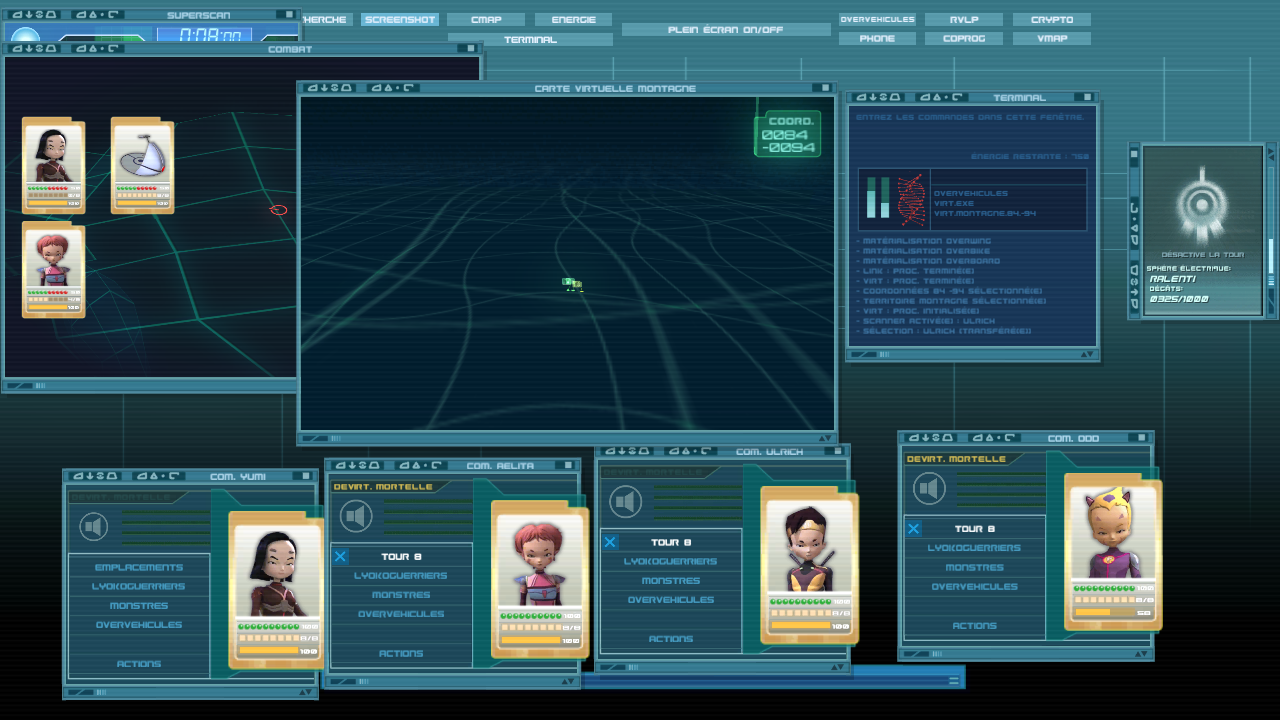The height and width of the screenshot is (720, 1280).
Task: Open VMAP from the top bar
Action: [x=1052, y=39]
